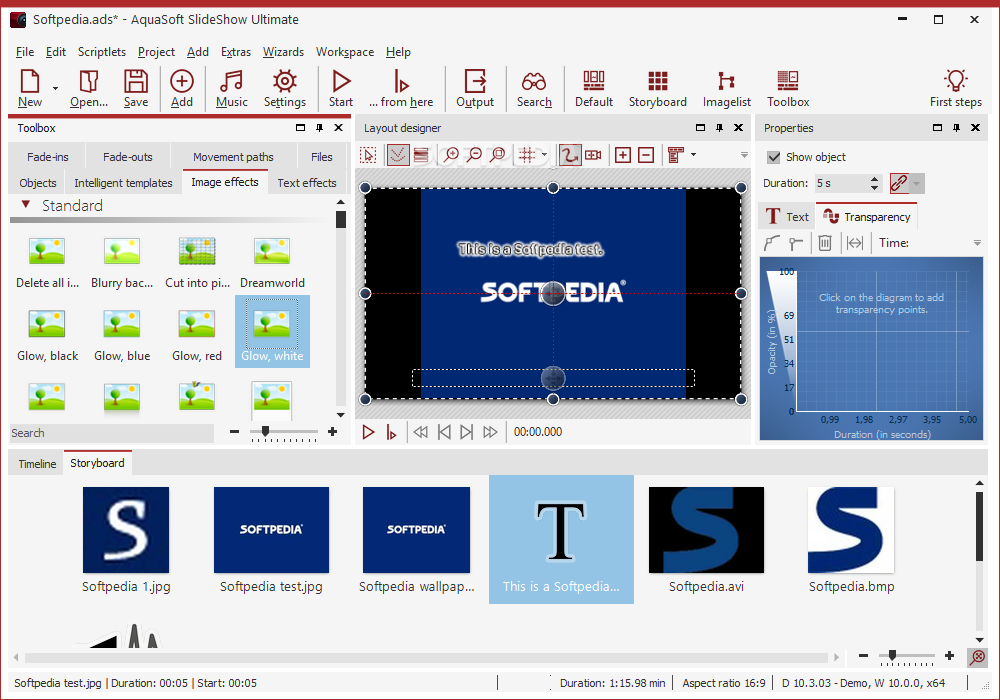Image resolution: width=1000 pixels, height=700 pixels.
Task: Toggle the duration link chain button
Action: 899,184
